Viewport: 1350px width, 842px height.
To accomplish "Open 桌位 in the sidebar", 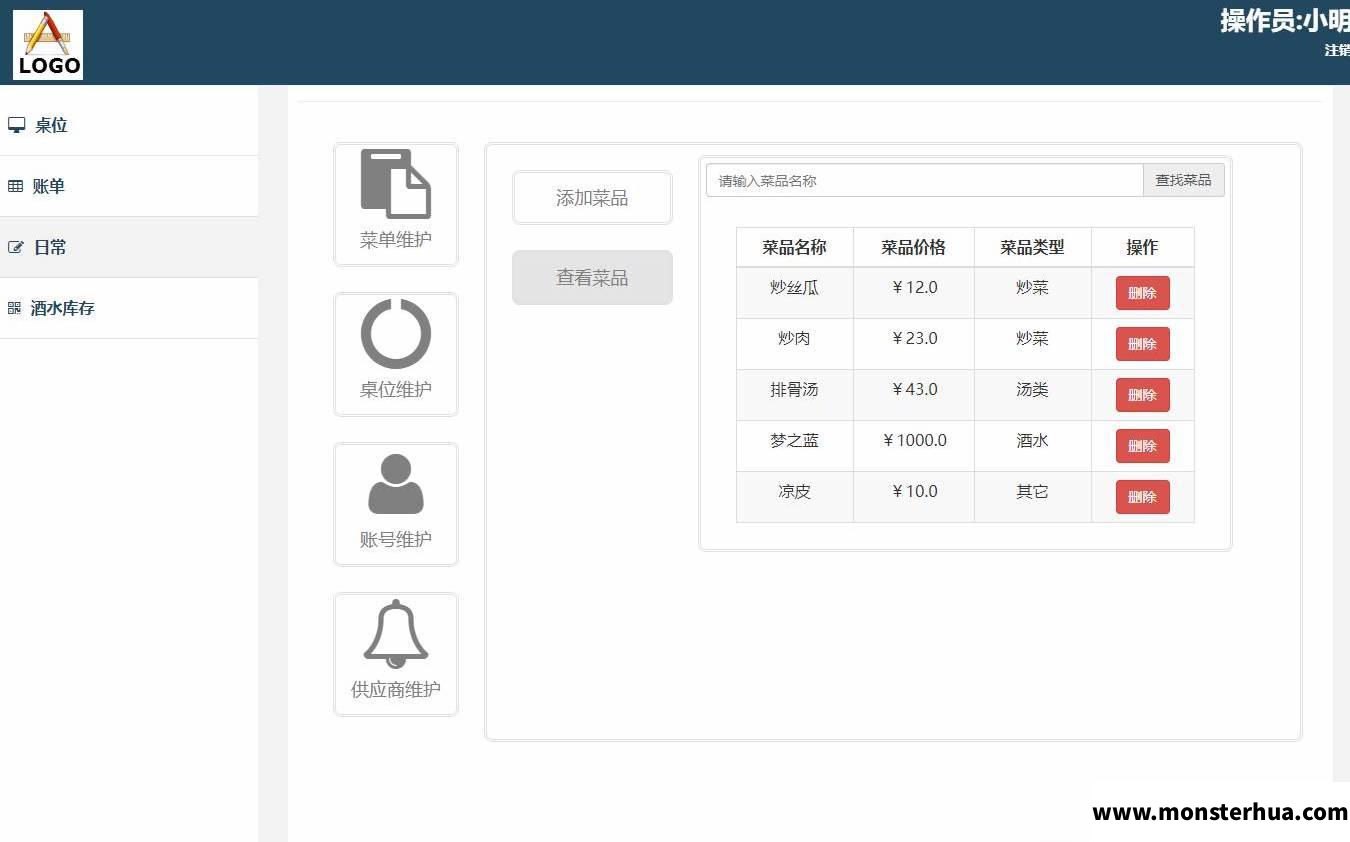I will coord(129,125).
